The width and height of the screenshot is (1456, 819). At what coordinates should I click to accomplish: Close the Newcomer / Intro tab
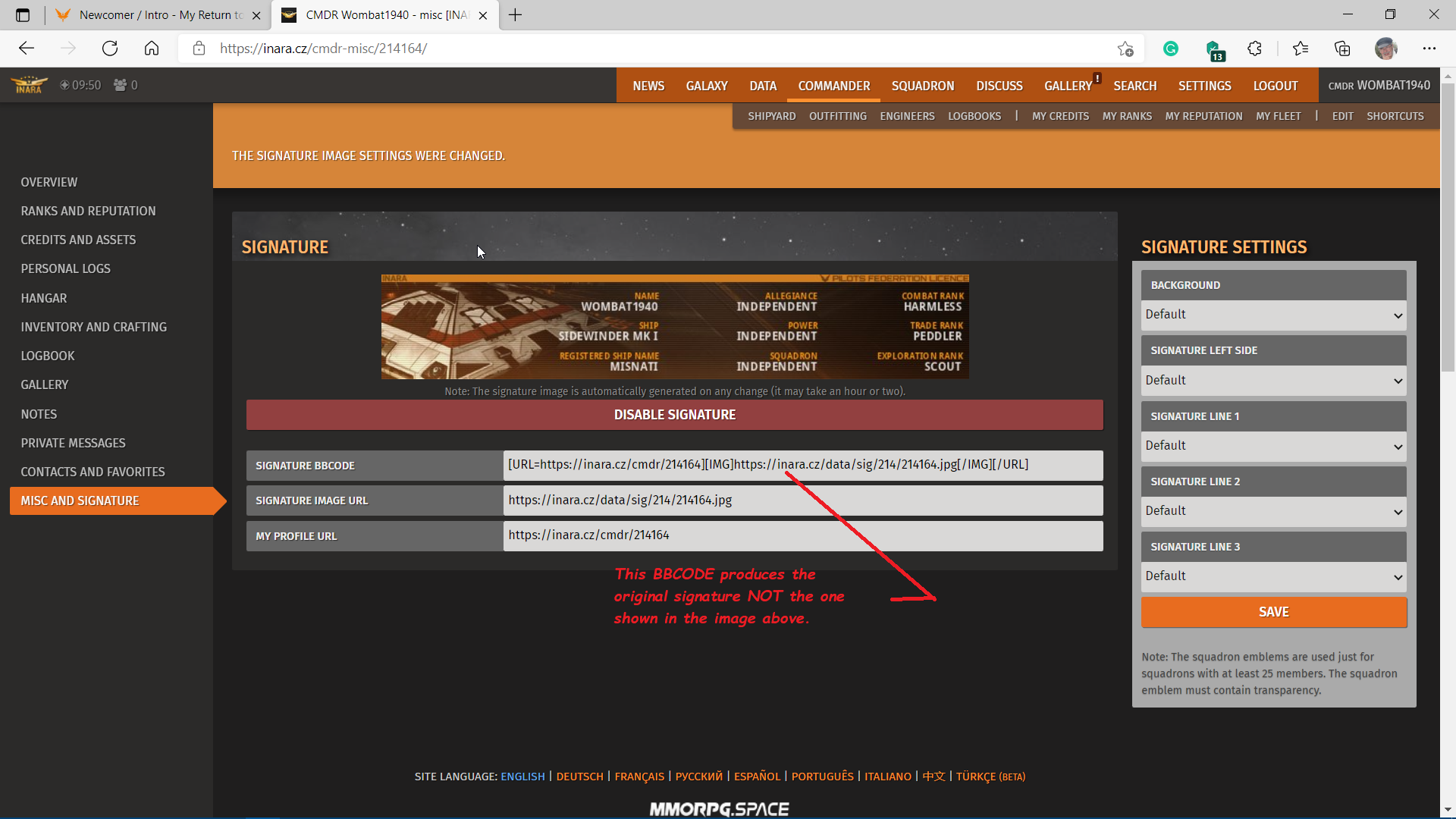pyautogui.click(x=256, y=15)
